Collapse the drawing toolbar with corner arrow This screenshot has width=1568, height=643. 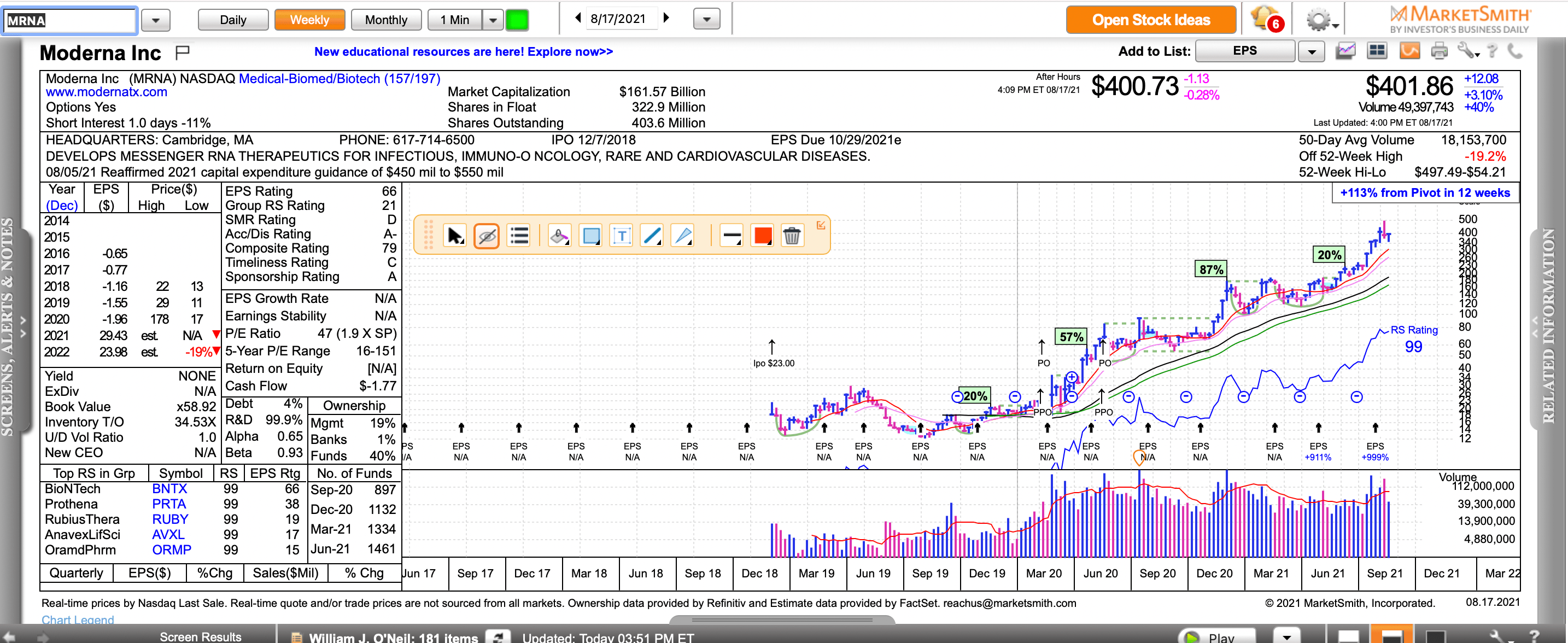point(821,225)
